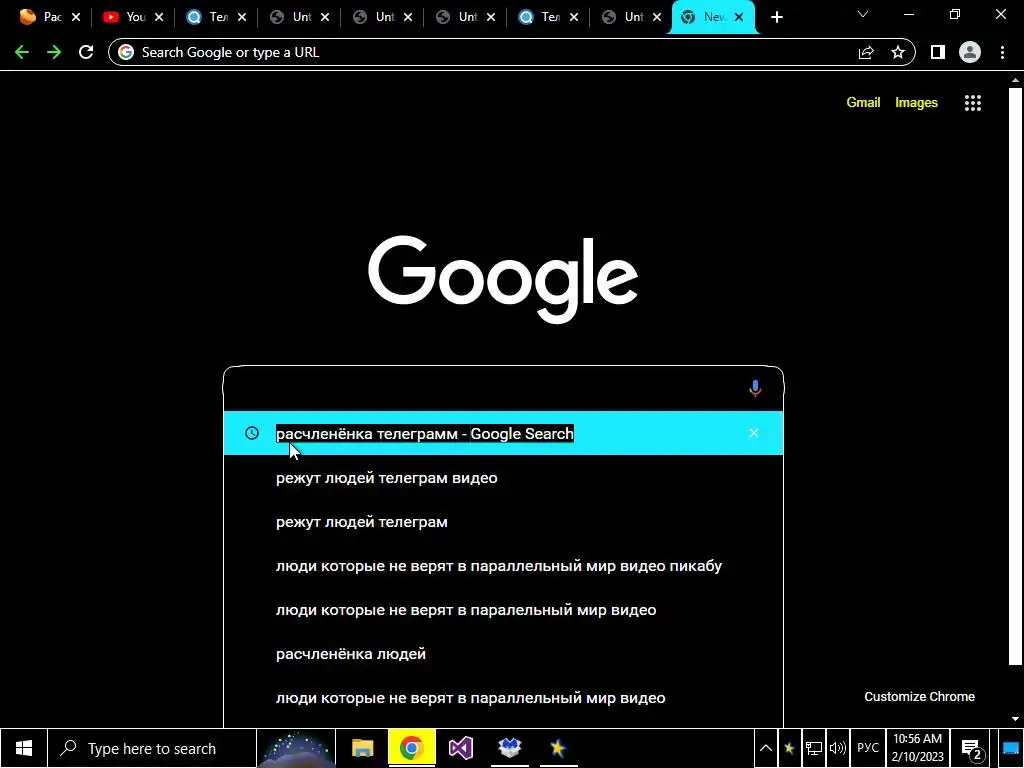Click the Chrome taskbar icon

pyautogui.click(x=411, y=748)
